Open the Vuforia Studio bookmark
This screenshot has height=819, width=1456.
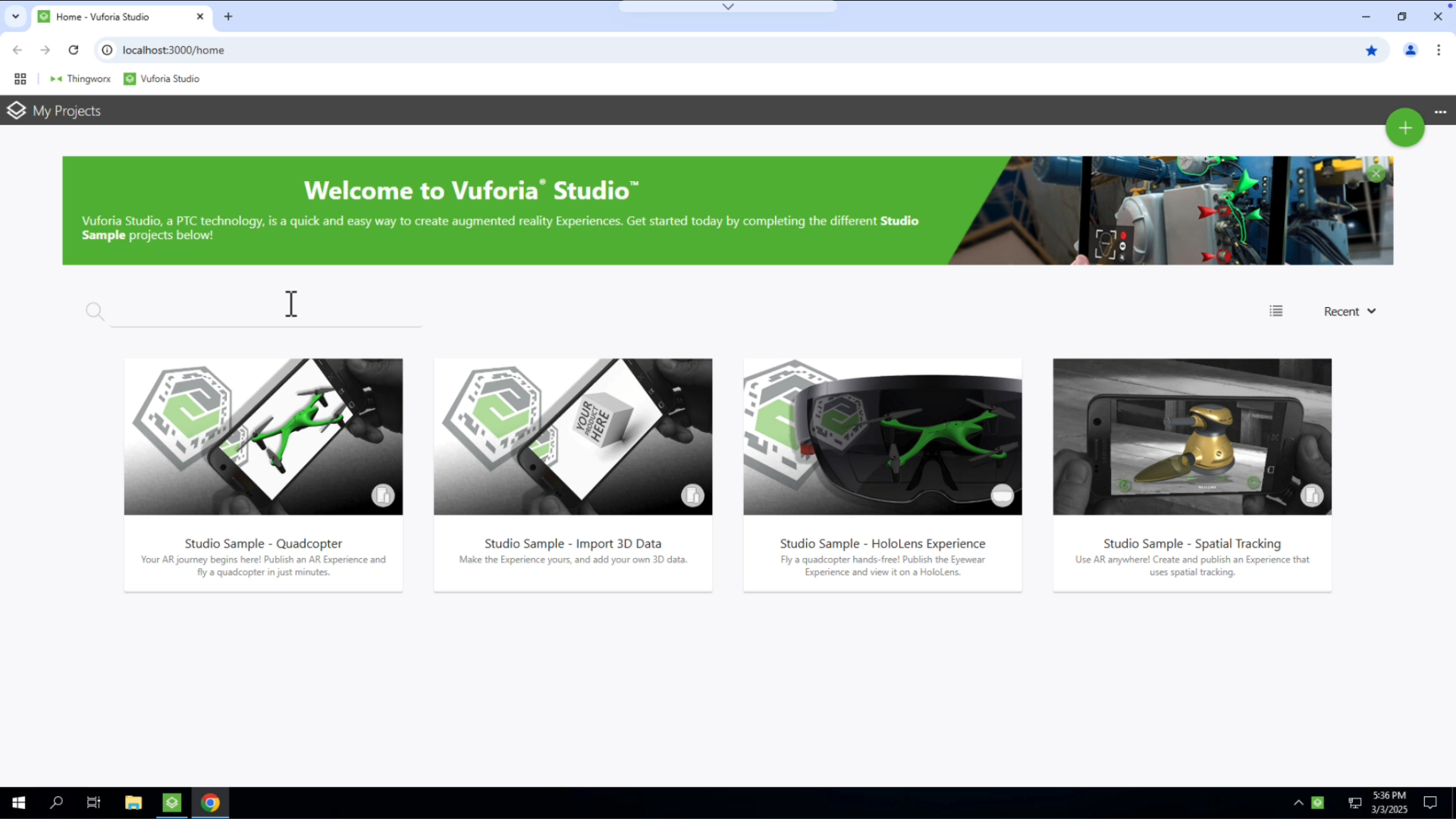tap(162, 79)
